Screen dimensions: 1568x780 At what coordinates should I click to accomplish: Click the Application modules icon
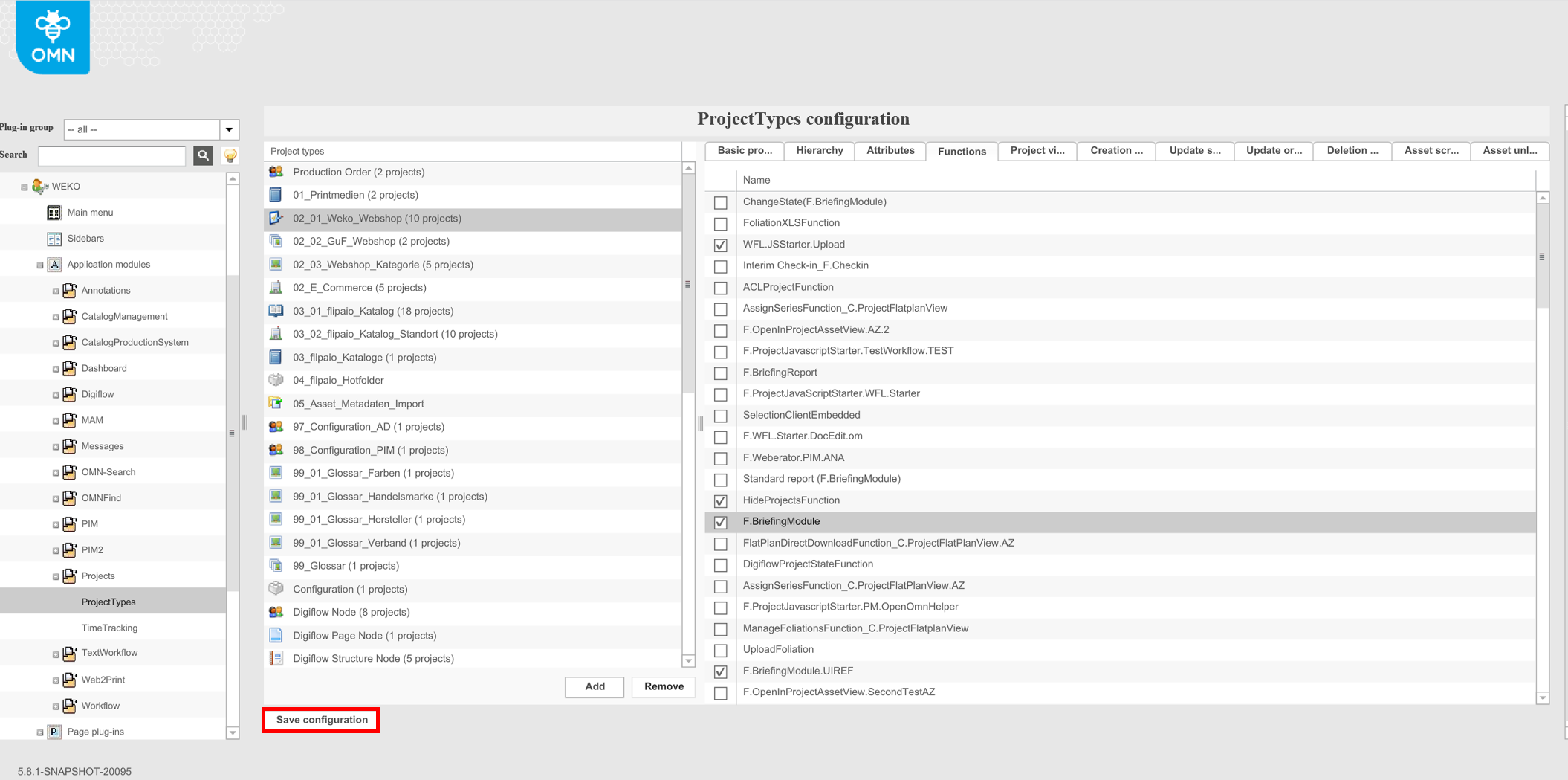(54, 265)
